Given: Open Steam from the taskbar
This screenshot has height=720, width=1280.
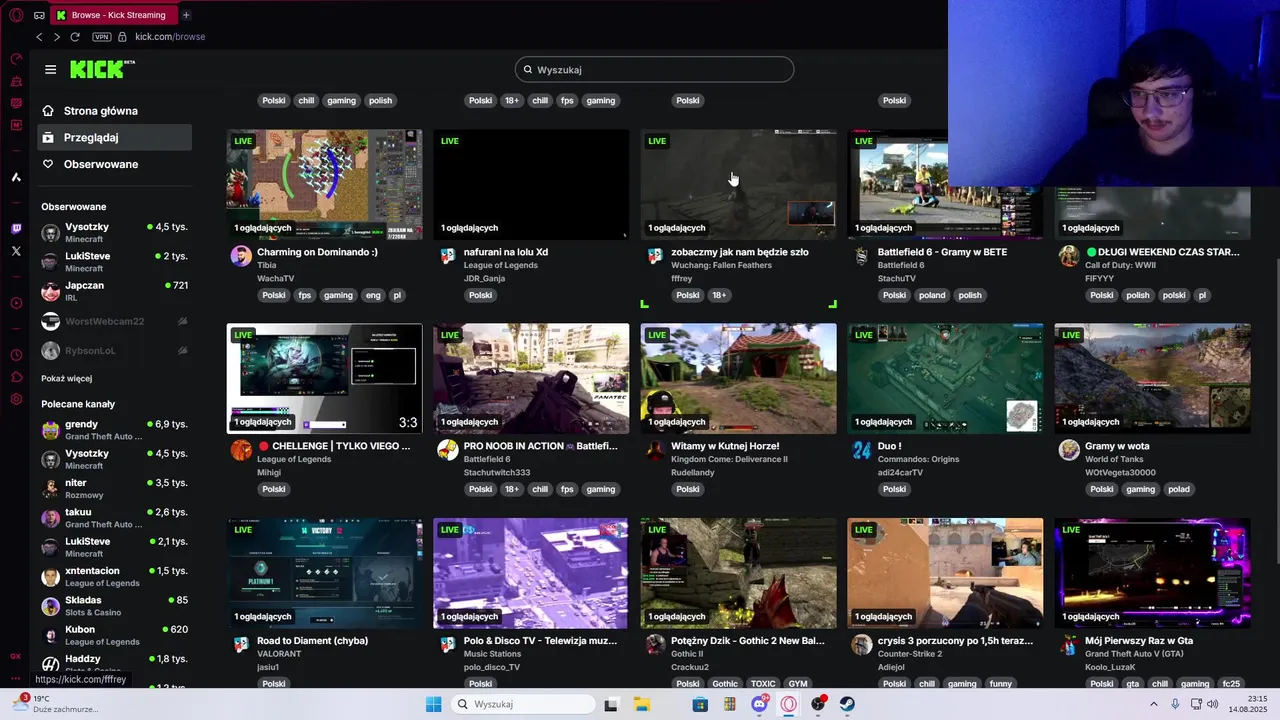Looking at the screenshot, I should click(x=847, y=704).
